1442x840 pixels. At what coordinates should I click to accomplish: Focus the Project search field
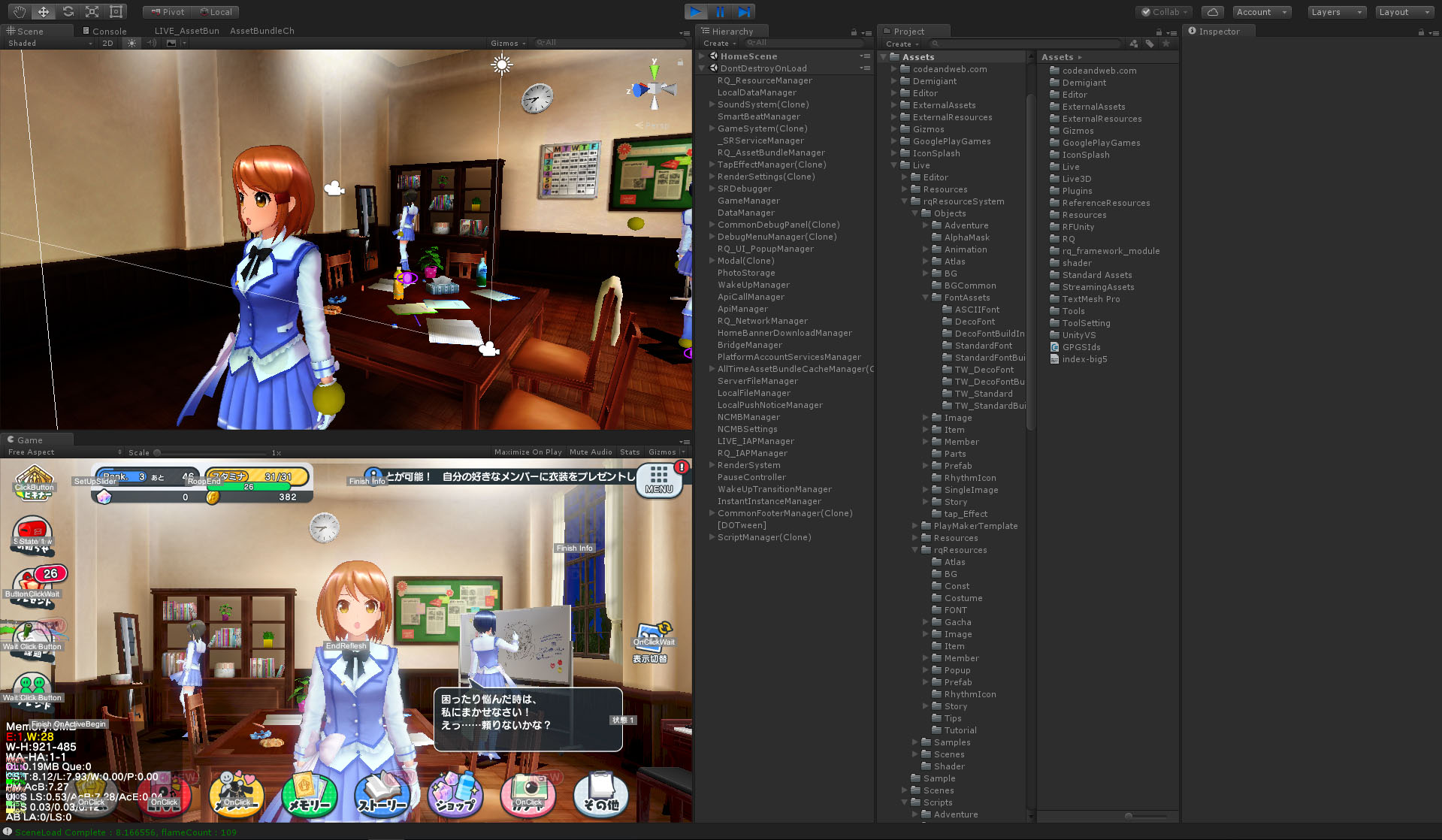tap(1026, 44)
